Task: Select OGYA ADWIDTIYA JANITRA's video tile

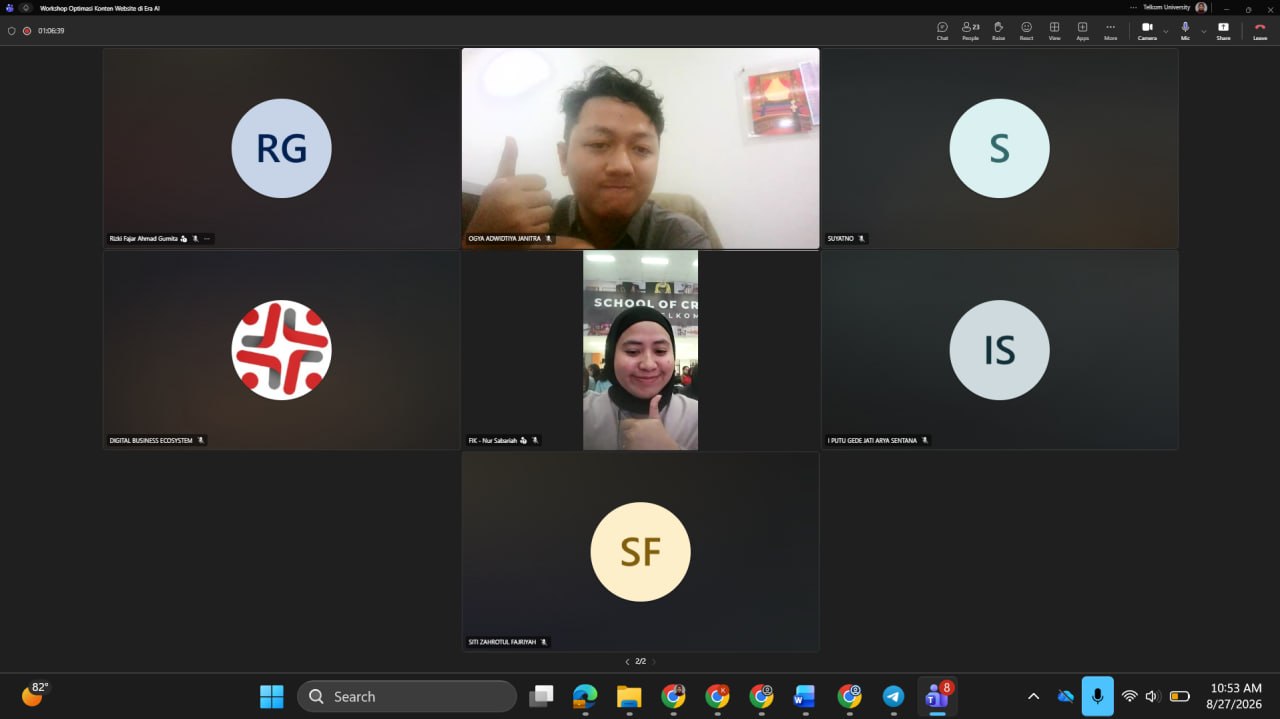Action: [640, 148]
